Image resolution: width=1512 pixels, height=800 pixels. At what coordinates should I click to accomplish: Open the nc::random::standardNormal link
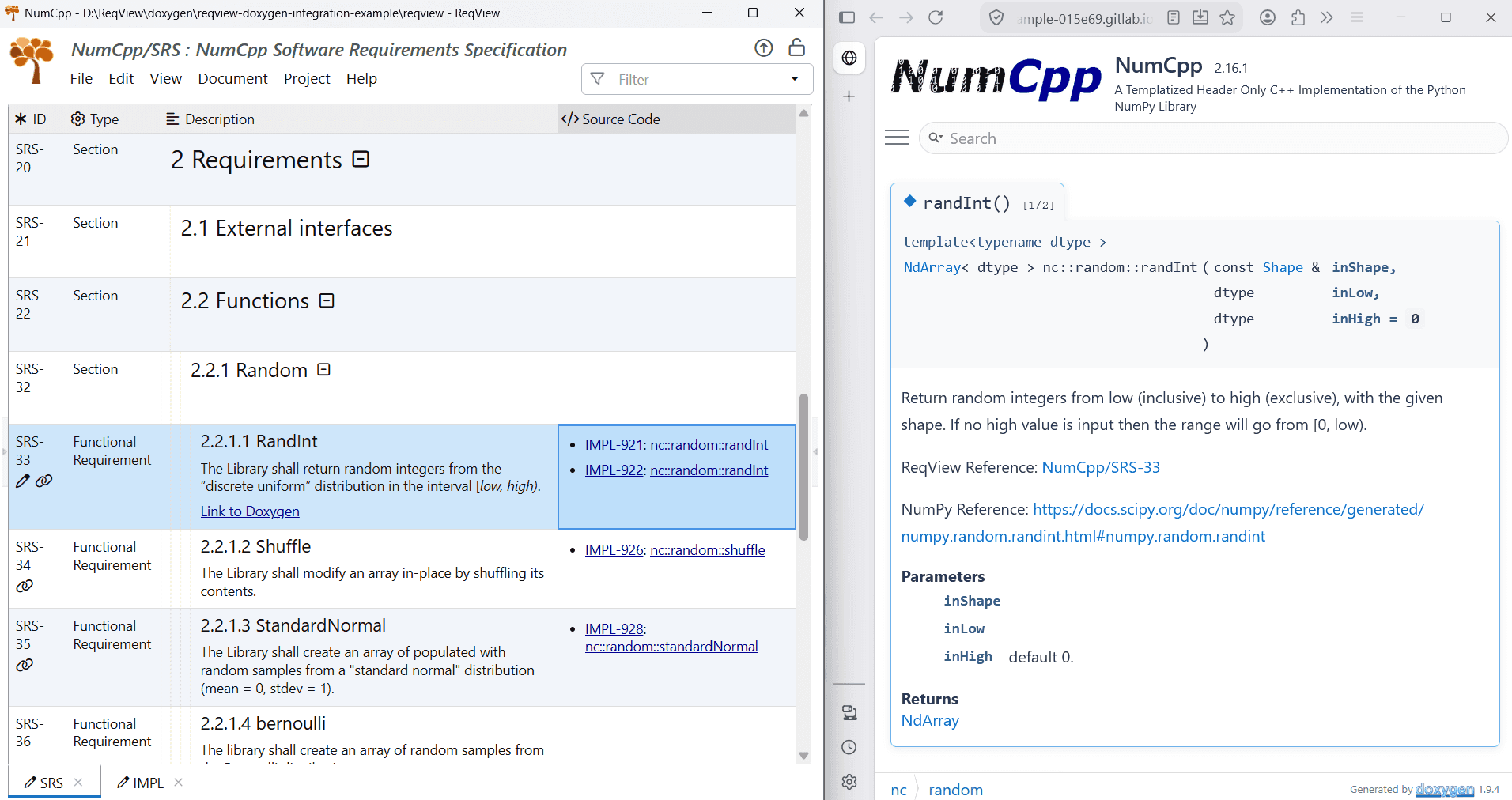(x=671, y=647)
